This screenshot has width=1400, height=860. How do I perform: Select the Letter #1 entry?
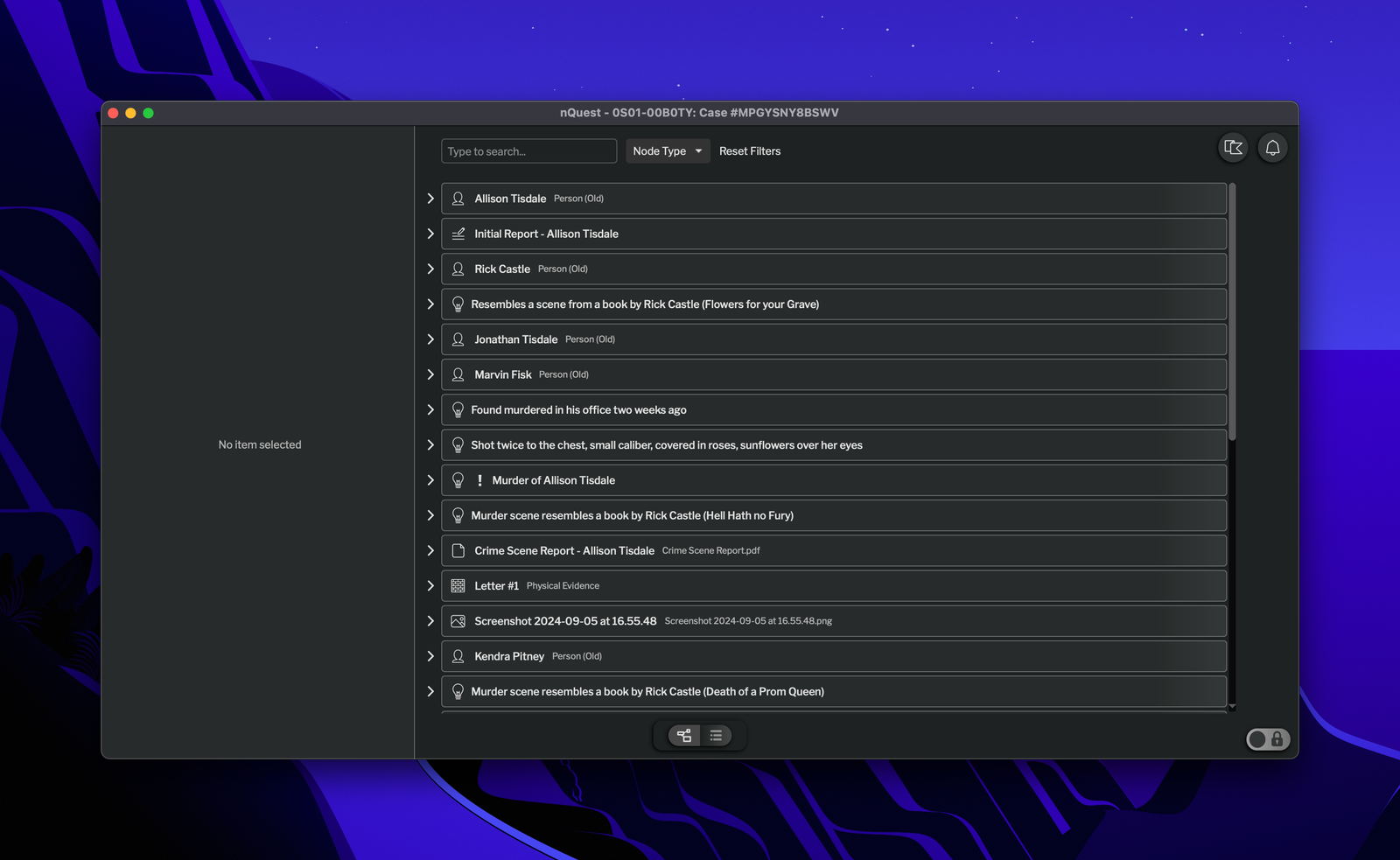point(834,586)
